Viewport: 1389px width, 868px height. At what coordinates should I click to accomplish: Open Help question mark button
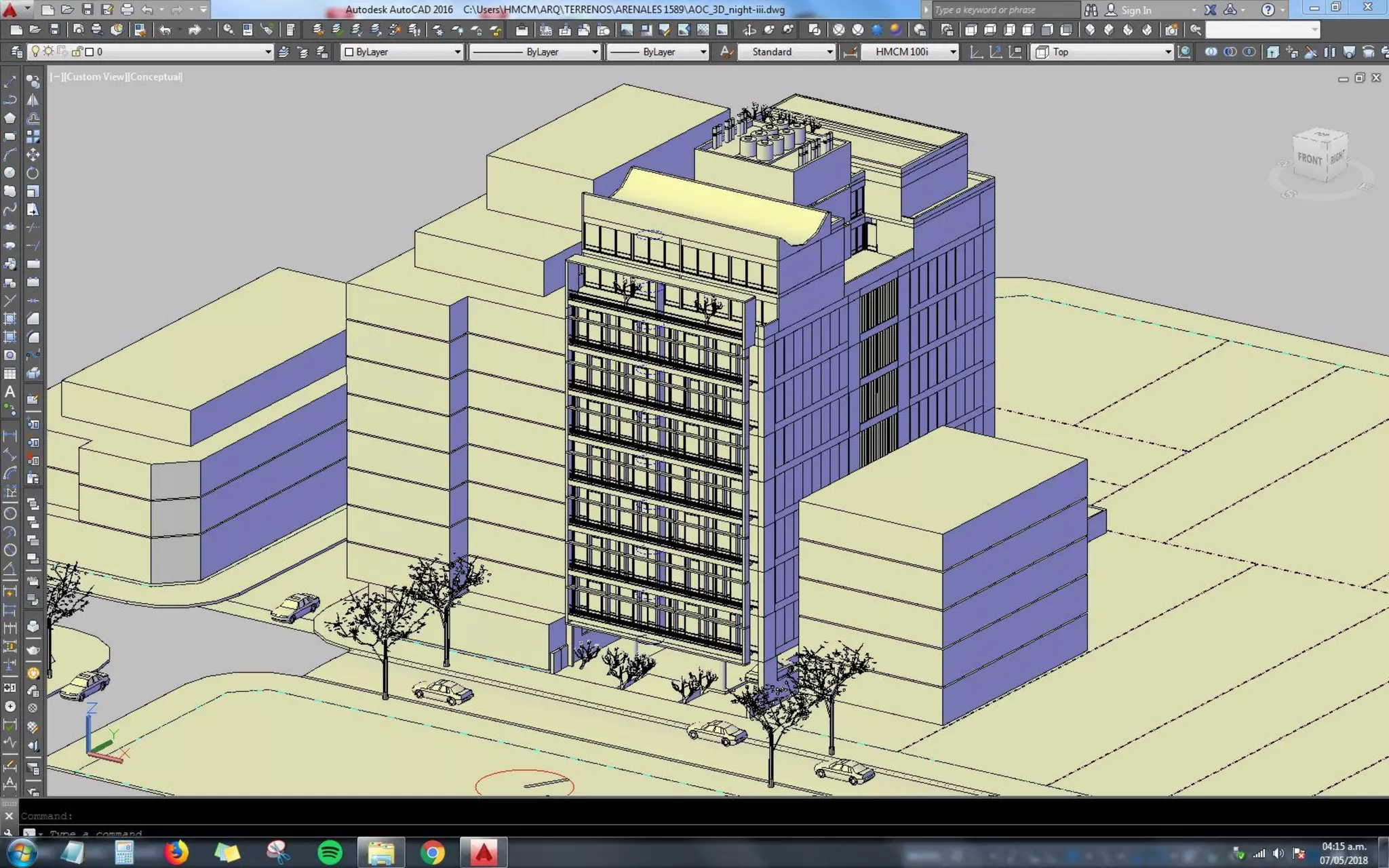click(1267, 9)
